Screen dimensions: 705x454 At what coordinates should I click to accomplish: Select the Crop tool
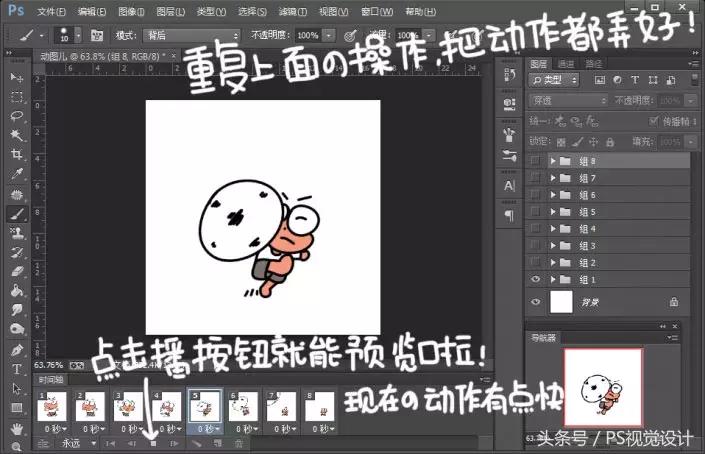(x=17, y=155)
